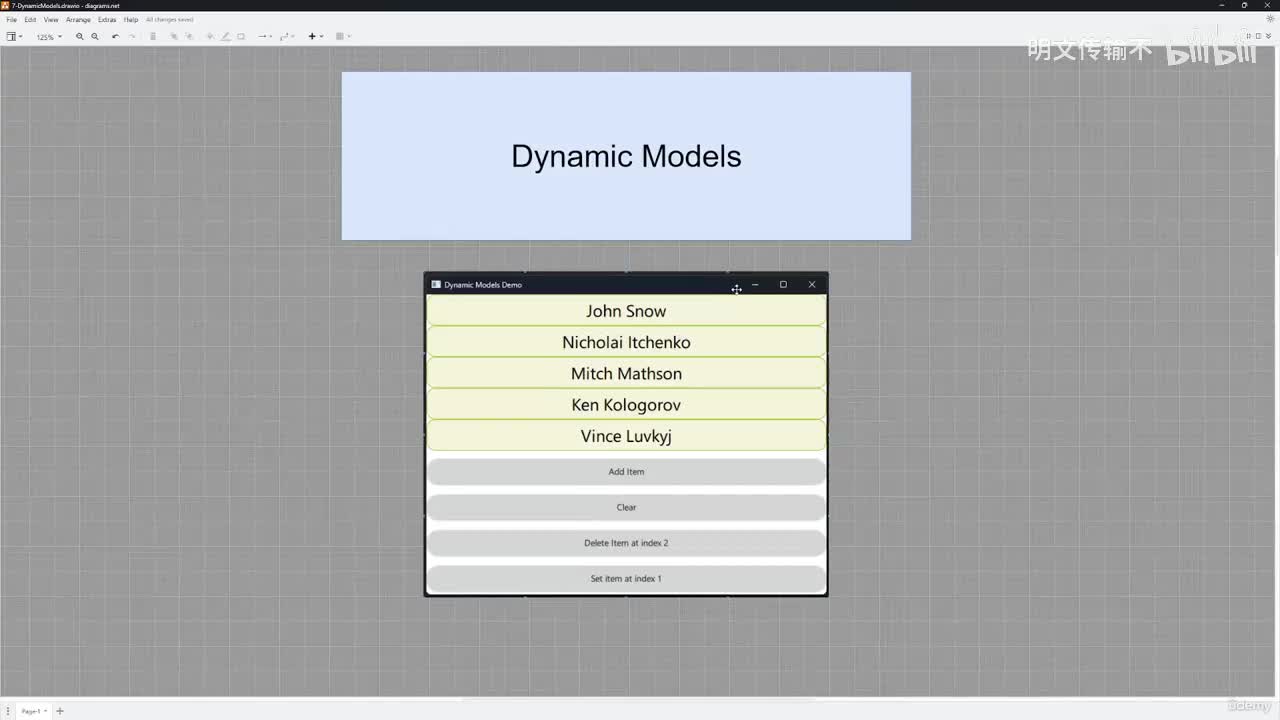Click the delete trash icon
The image size is (1280, 720).
[153, 37]
